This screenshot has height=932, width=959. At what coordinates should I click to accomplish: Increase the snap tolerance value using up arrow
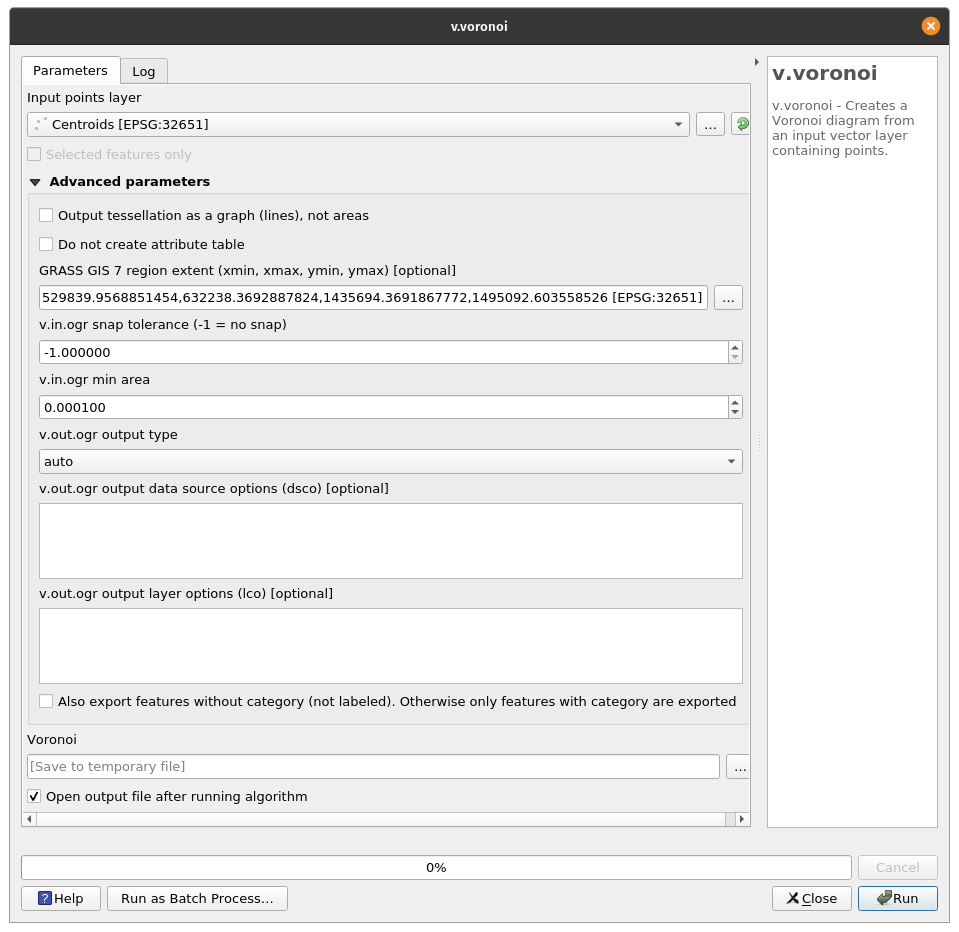point(735,347)
